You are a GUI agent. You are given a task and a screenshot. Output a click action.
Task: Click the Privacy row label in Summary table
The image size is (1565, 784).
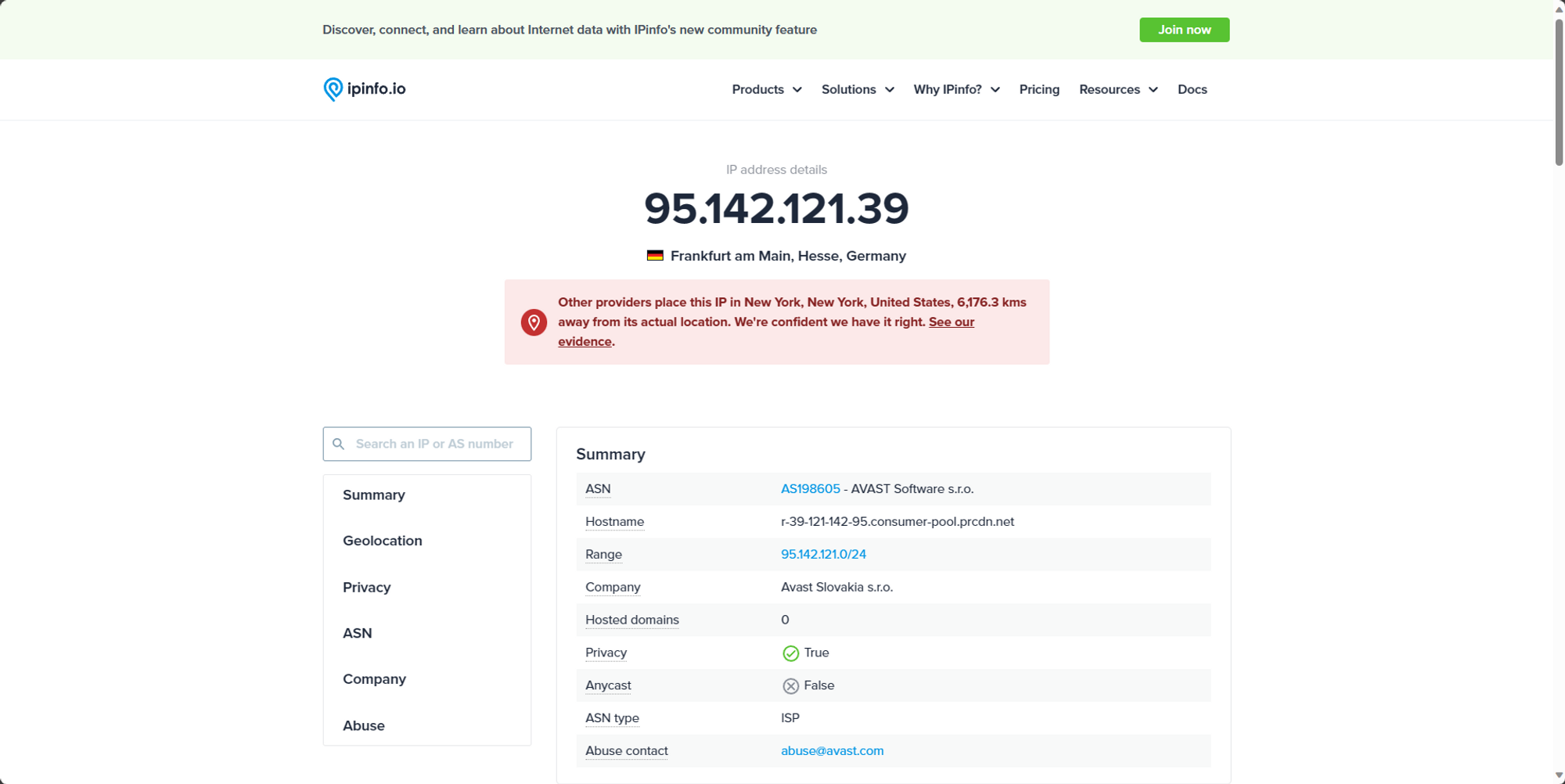point(606,653)
